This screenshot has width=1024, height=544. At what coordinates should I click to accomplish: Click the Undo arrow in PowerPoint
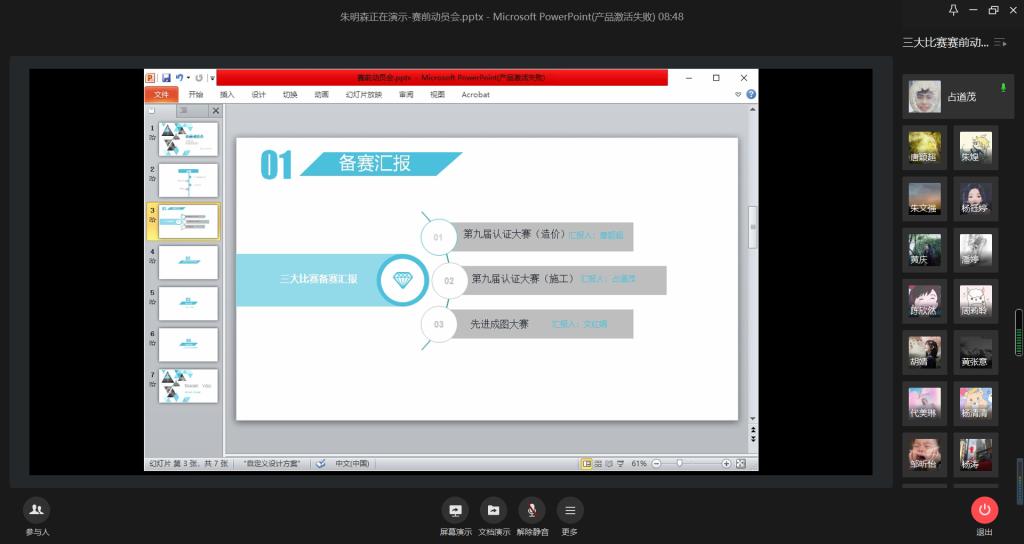pos(180,77)
